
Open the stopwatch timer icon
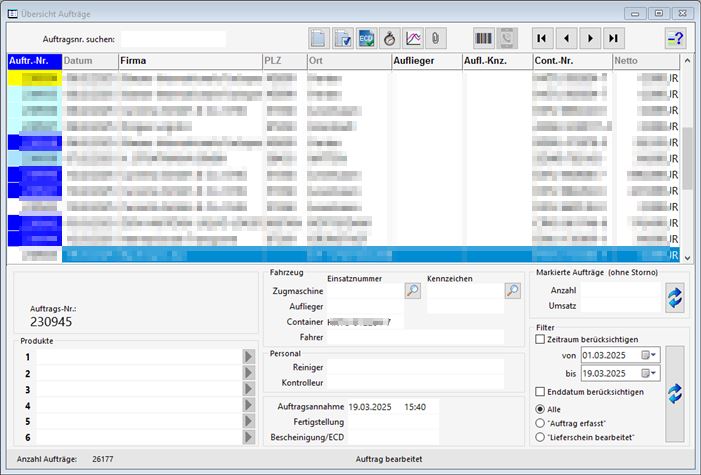coord(389,38)
